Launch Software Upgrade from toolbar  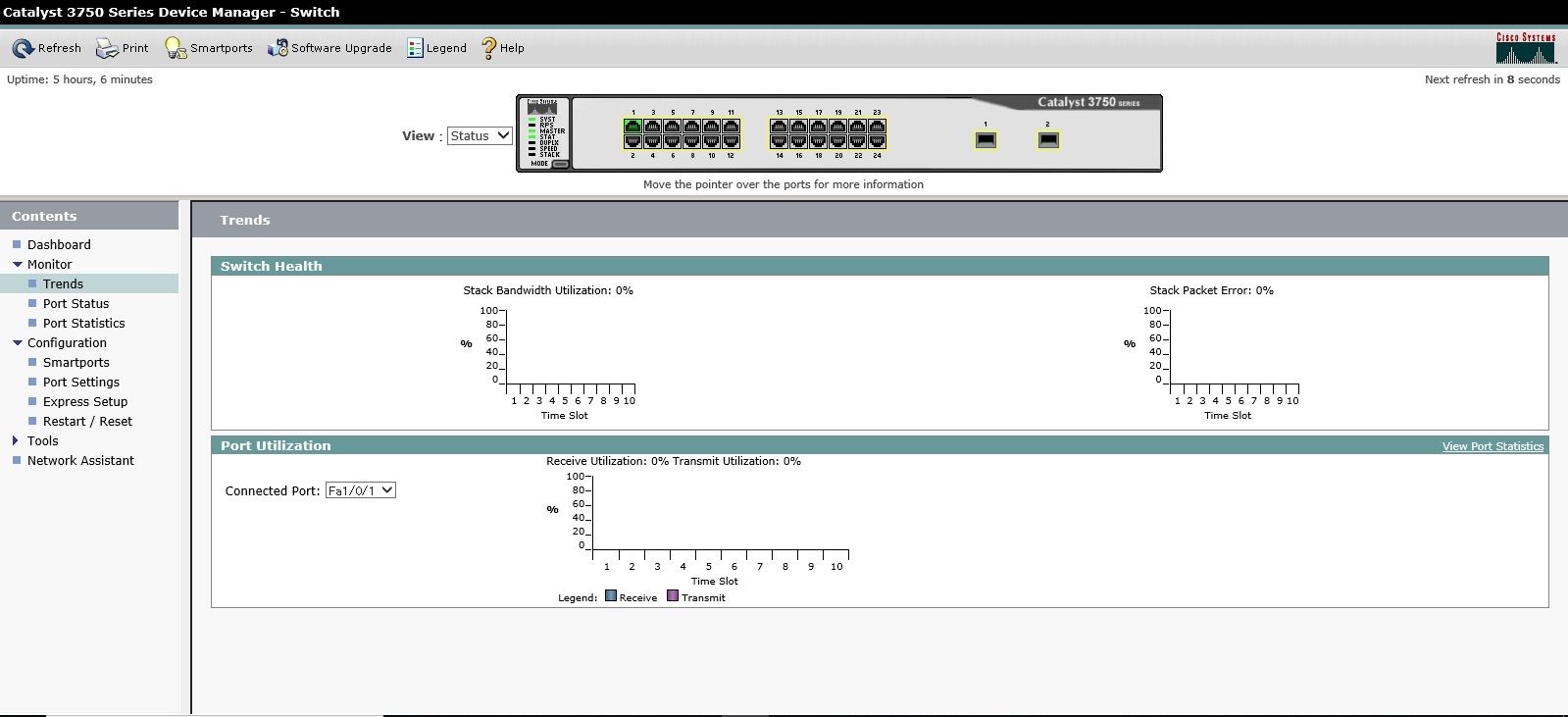[x=278, y=48]
